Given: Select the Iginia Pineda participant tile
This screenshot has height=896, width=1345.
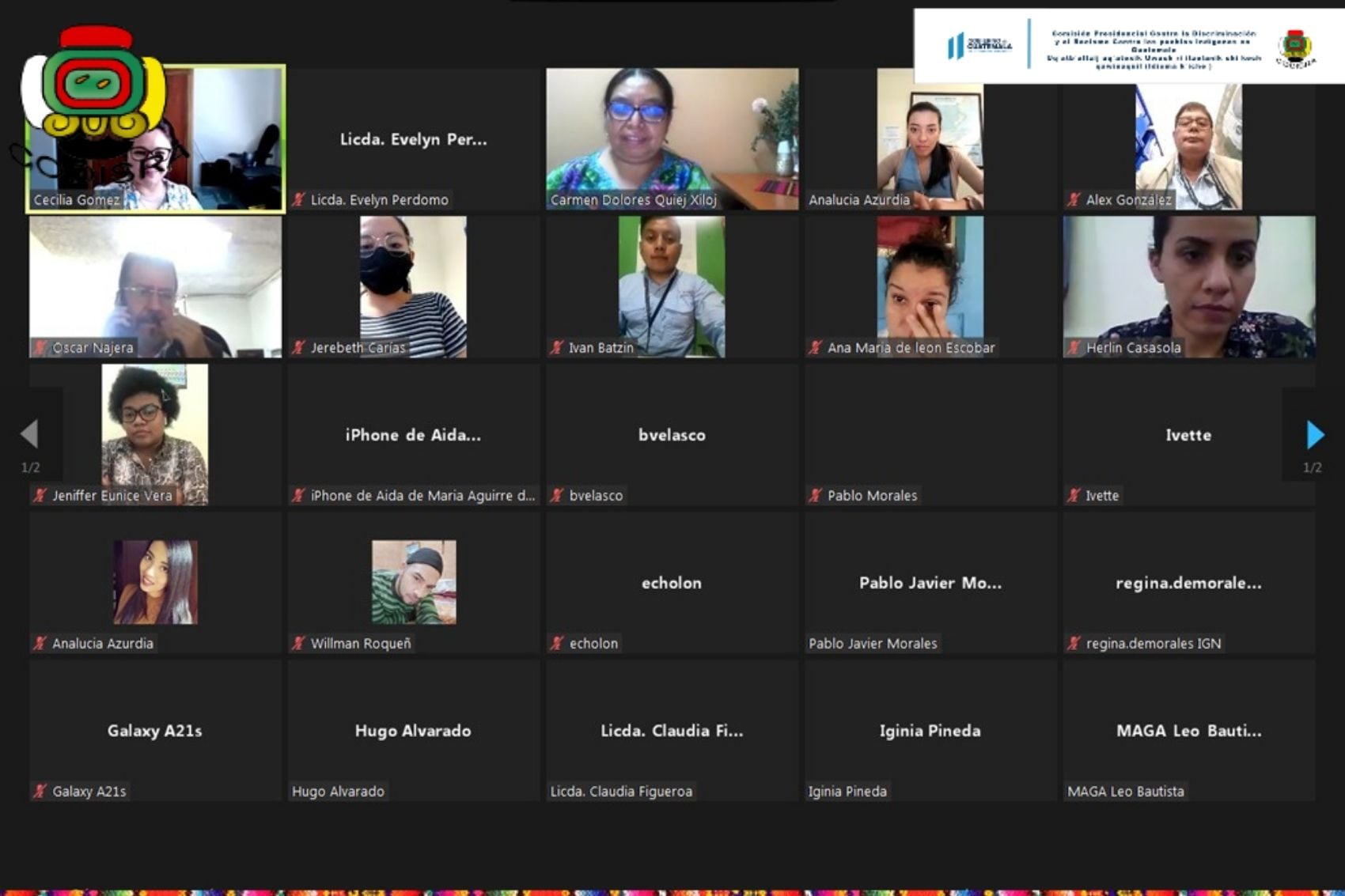Looking at the screenshot, I should [x=930, y=730].
